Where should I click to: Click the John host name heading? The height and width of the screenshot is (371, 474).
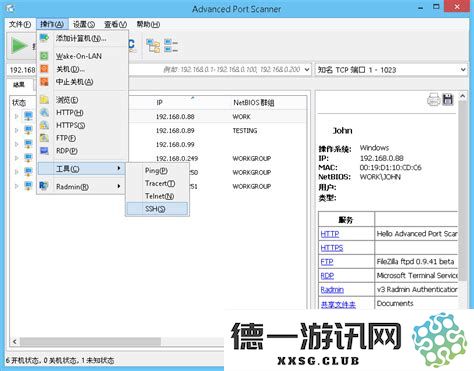[x=342, y=131]
